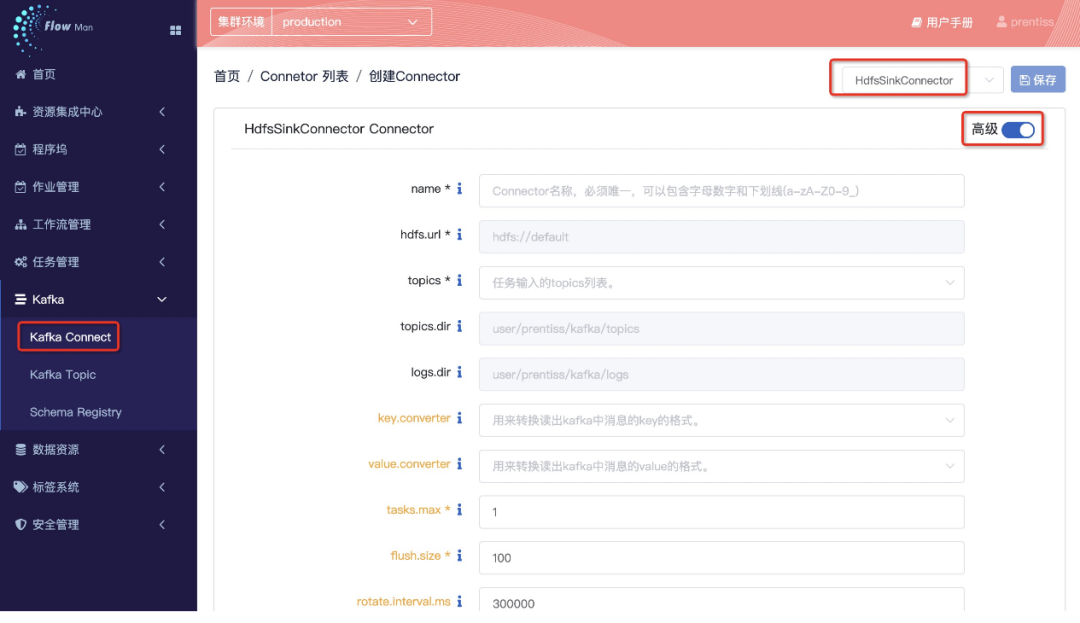This screenshot has width=1080, height=623.
Task: Click the puzzle icon for 资源集成中心
Action: [21, 112]
